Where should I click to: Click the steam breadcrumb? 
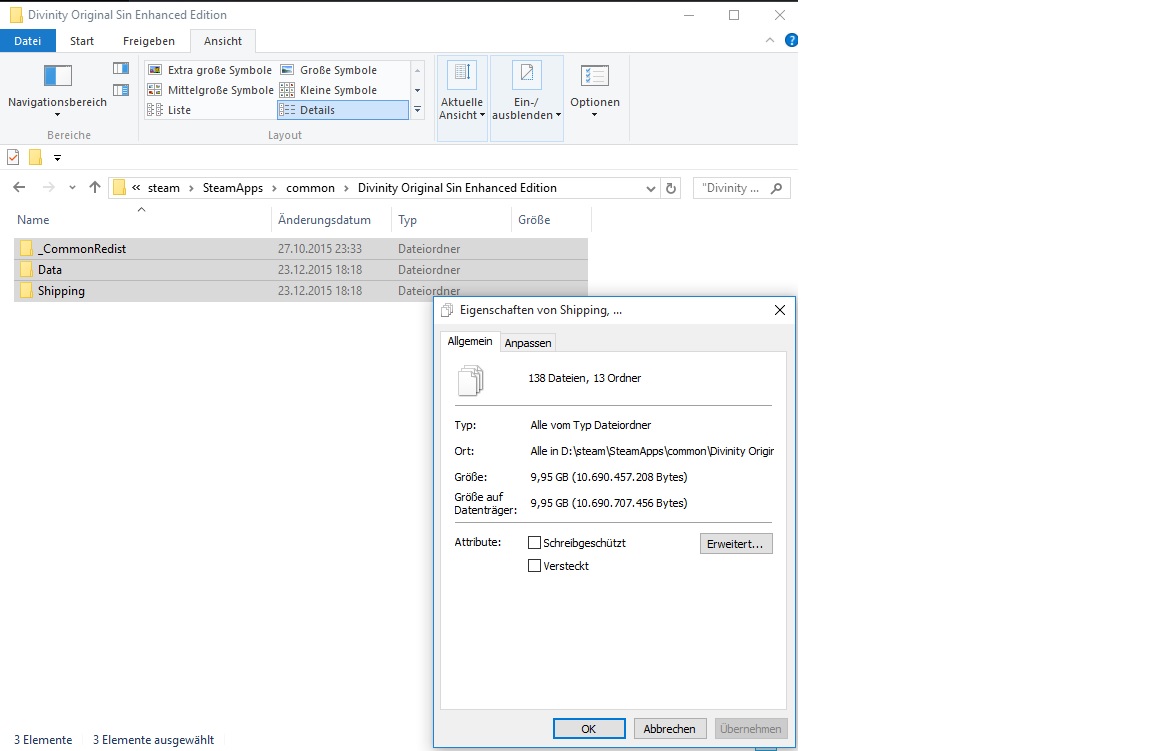(x=163, y=188)
